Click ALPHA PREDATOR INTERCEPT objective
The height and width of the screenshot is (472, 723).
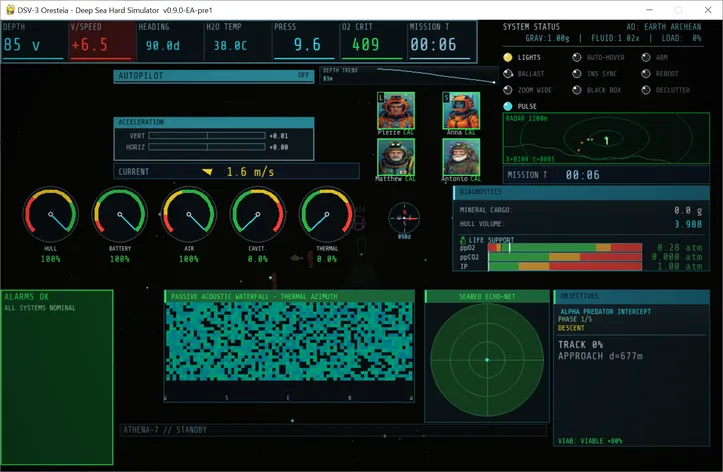[x=605, y=312]
